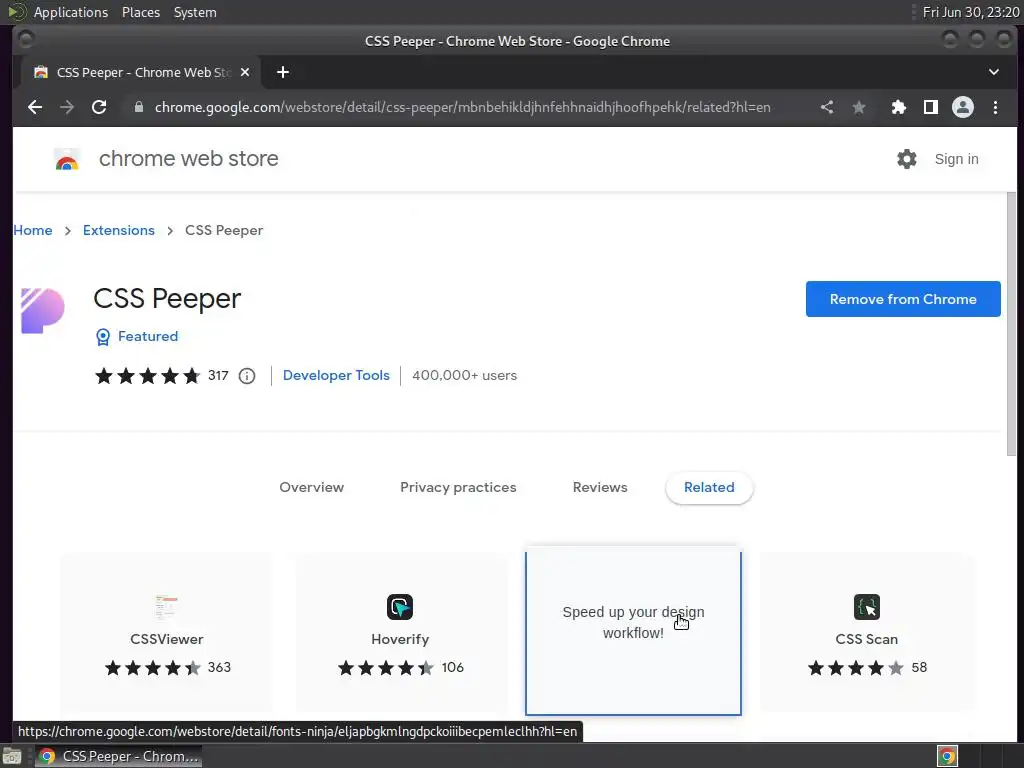Bookmark this tab with star icon
Screen dimensions: 1024x768
point(859,107)
